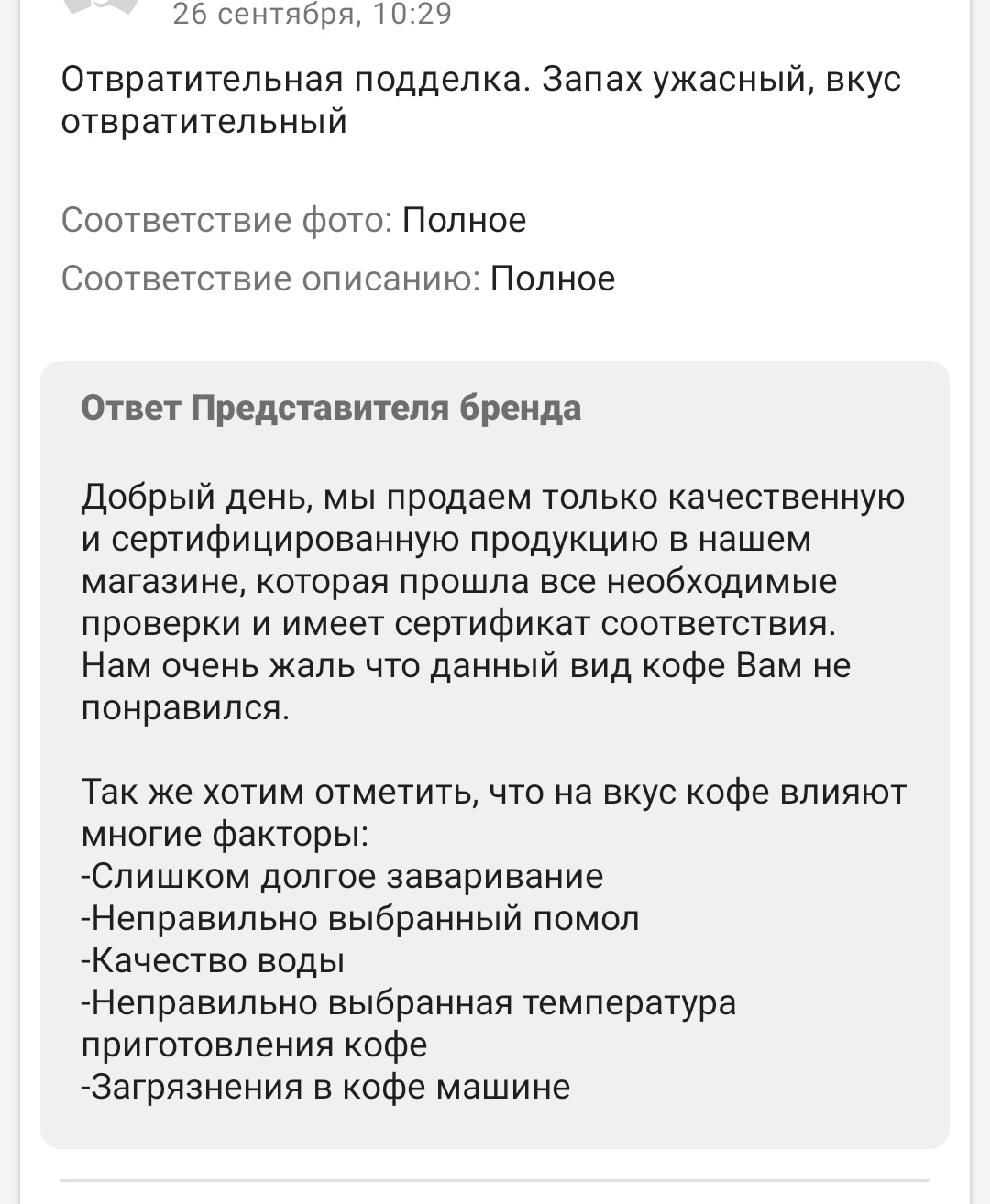
Task: Tap 'Полное' value next to Соответствие фото
Action: [464, 221]
